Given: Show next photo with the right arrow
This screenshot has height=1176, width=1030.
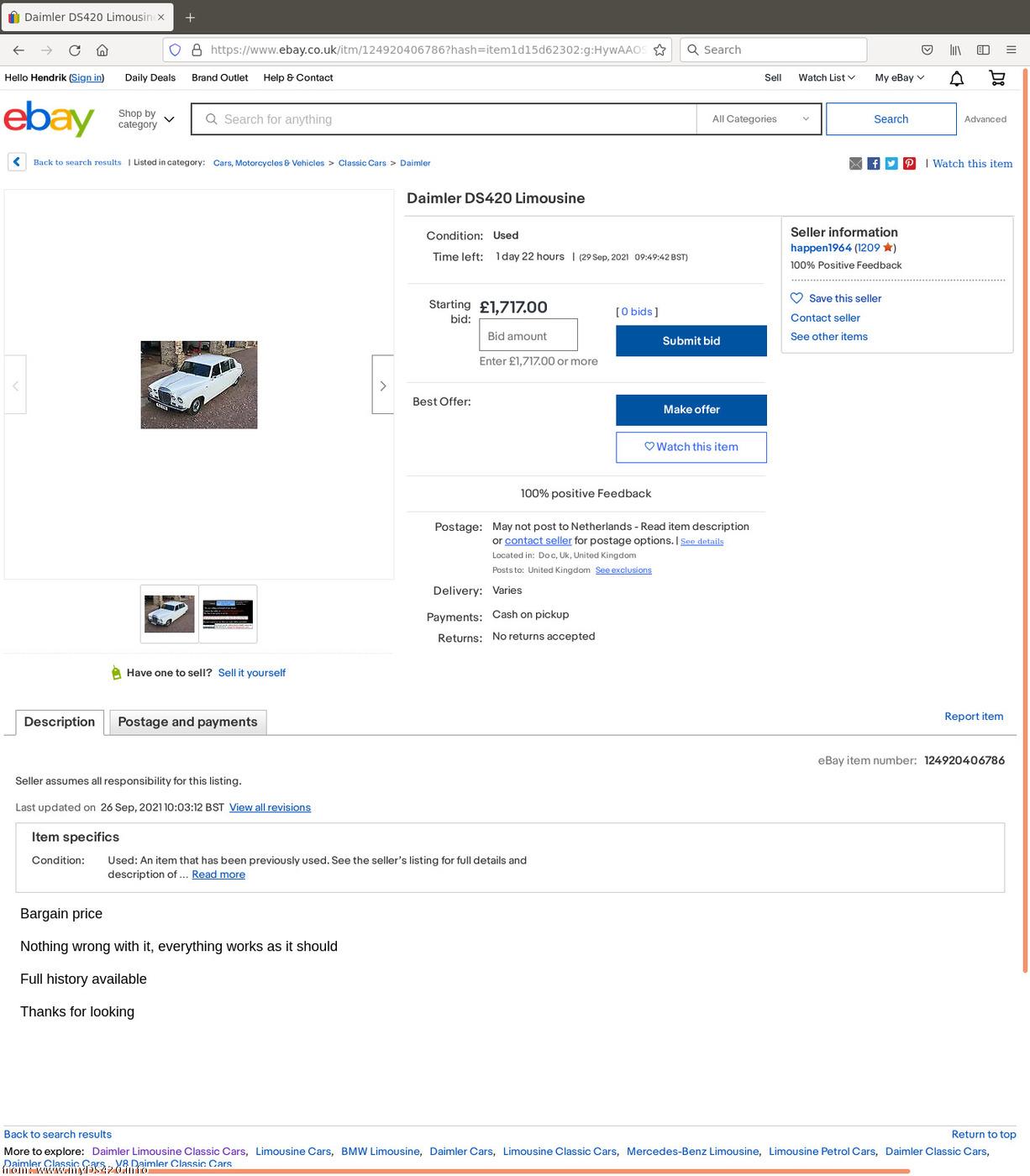Looking at the screenshot, I should (x=383, y=385).
